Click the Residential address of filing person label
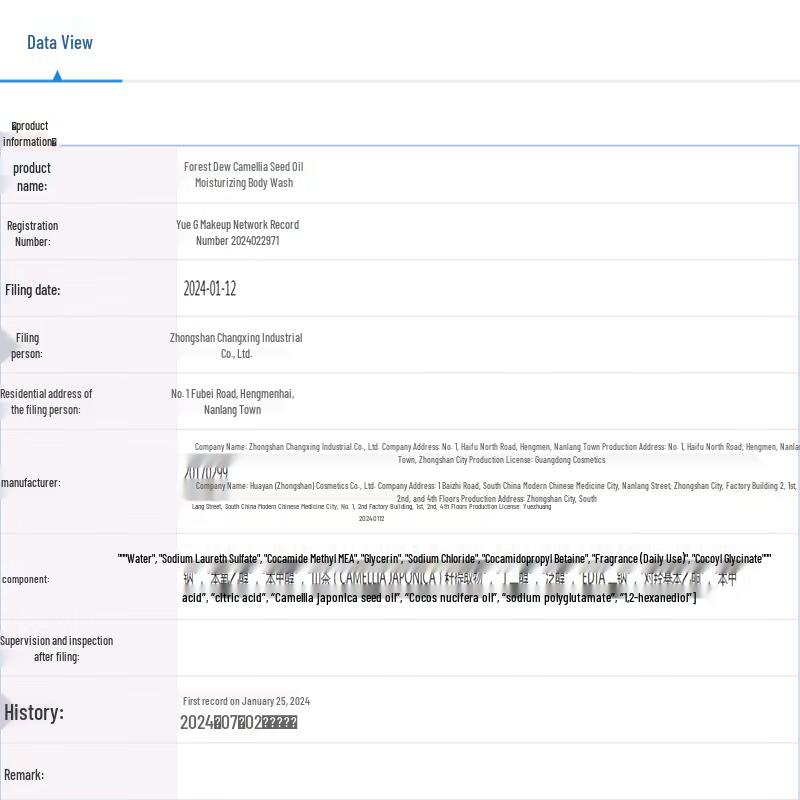The image size is (800, 800). (x=46, y=402)
